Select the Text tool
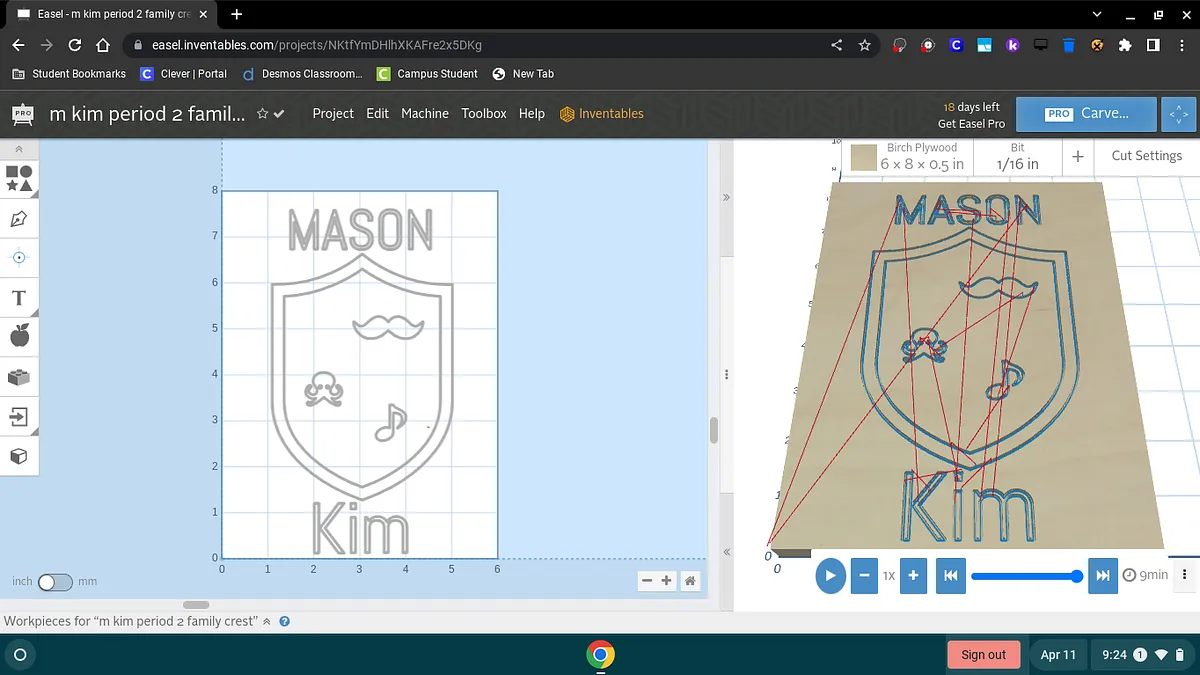This screenshot has height=675, width=1200. click(19, 298)
